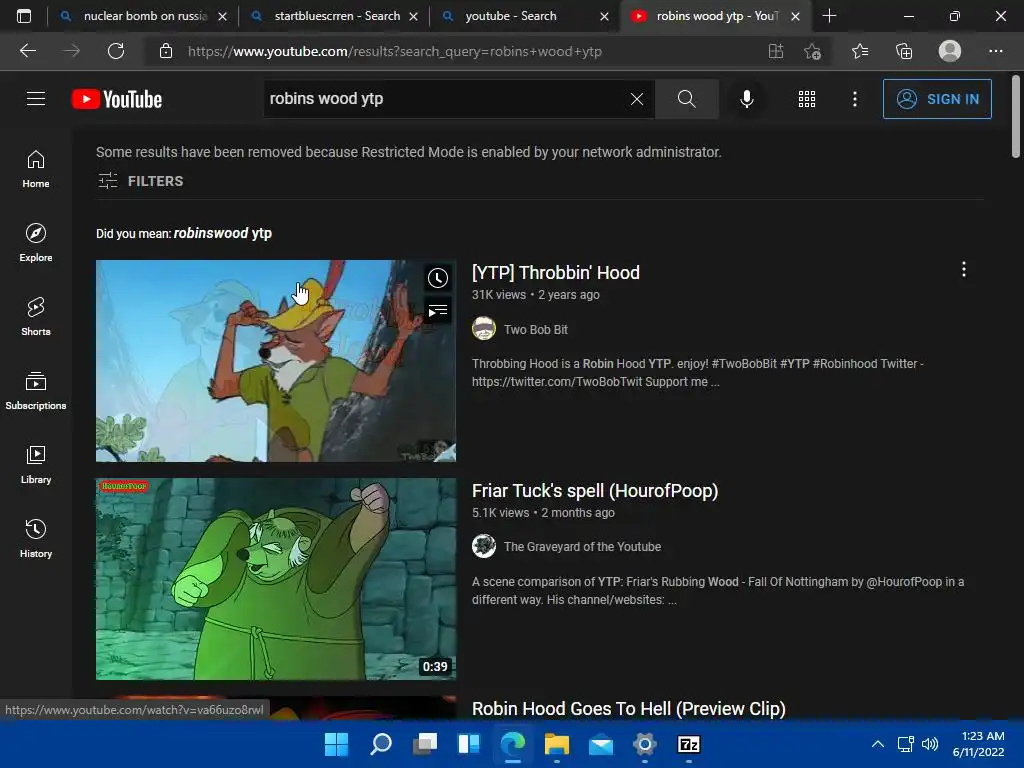Open the Edge tab actions menu
This screenshot has width=1024, height=768.
(24, 16)
